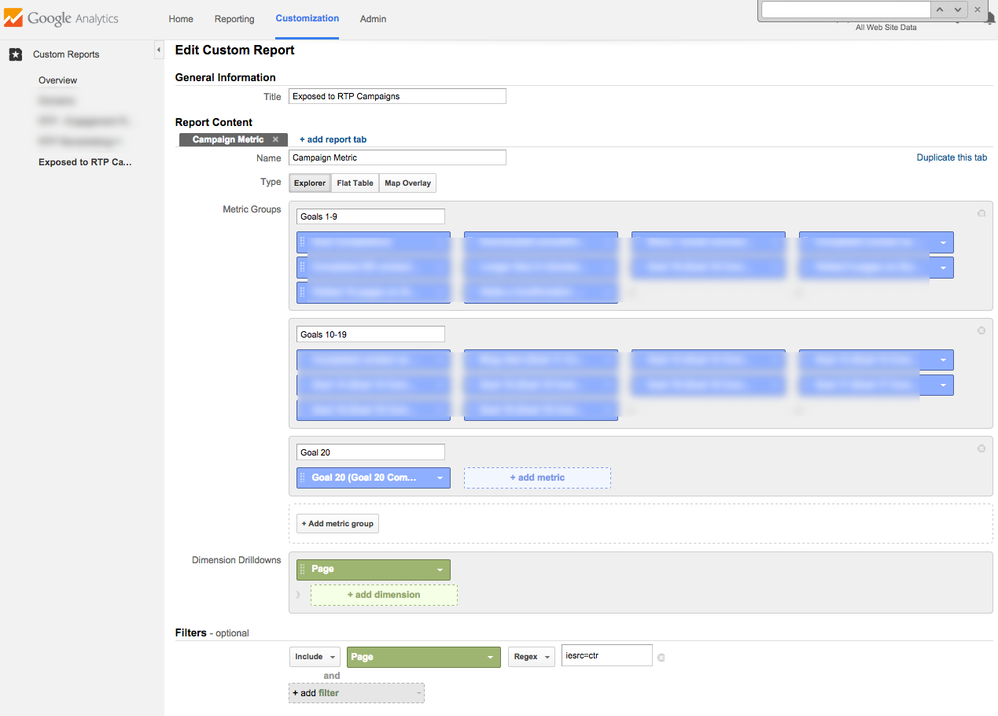Close the browser find bar
The height and width of the screenshot is (716, 998).
coord(977,9)
